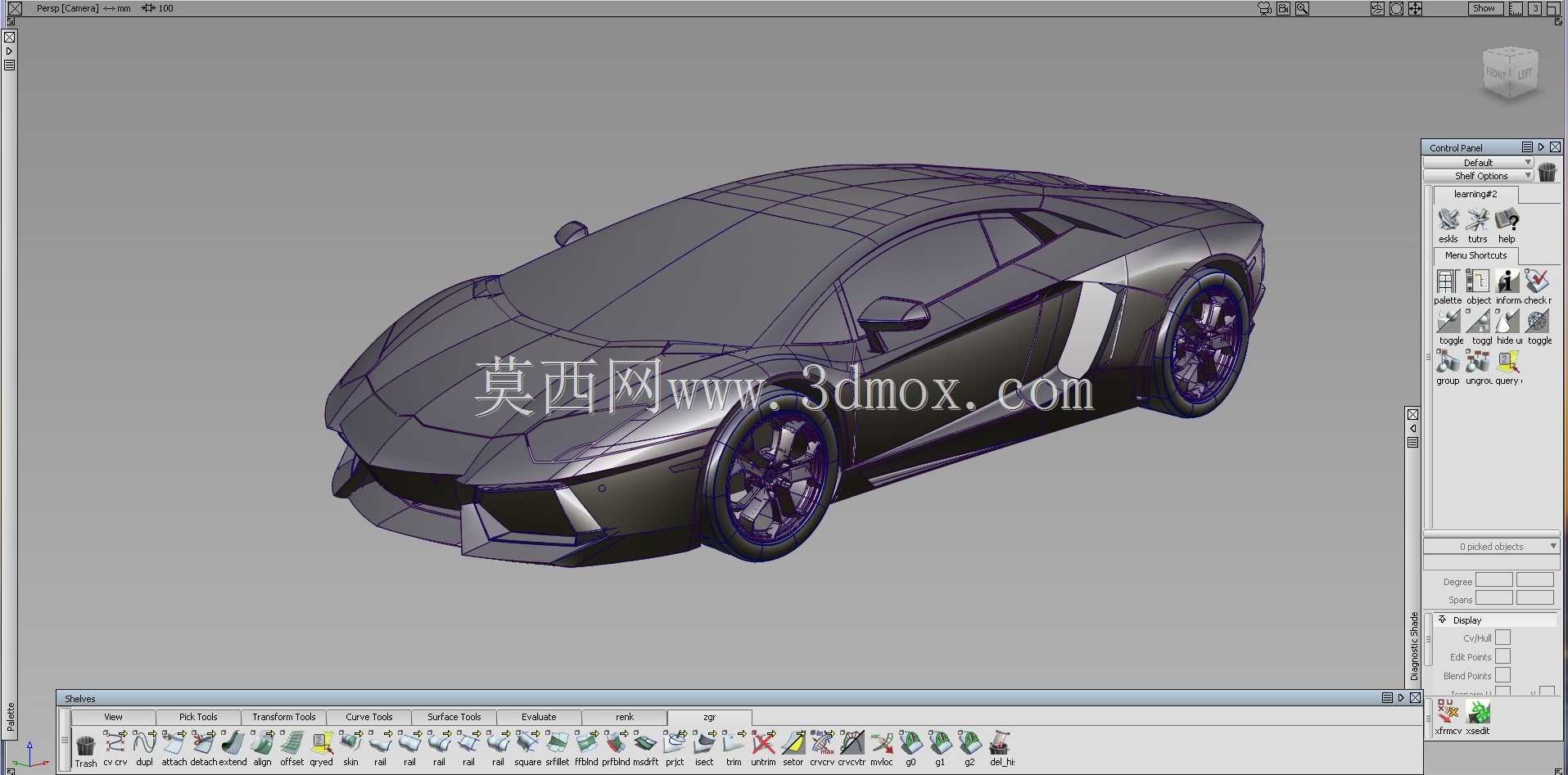Select the square surface tool

click(x=527, y=743)
